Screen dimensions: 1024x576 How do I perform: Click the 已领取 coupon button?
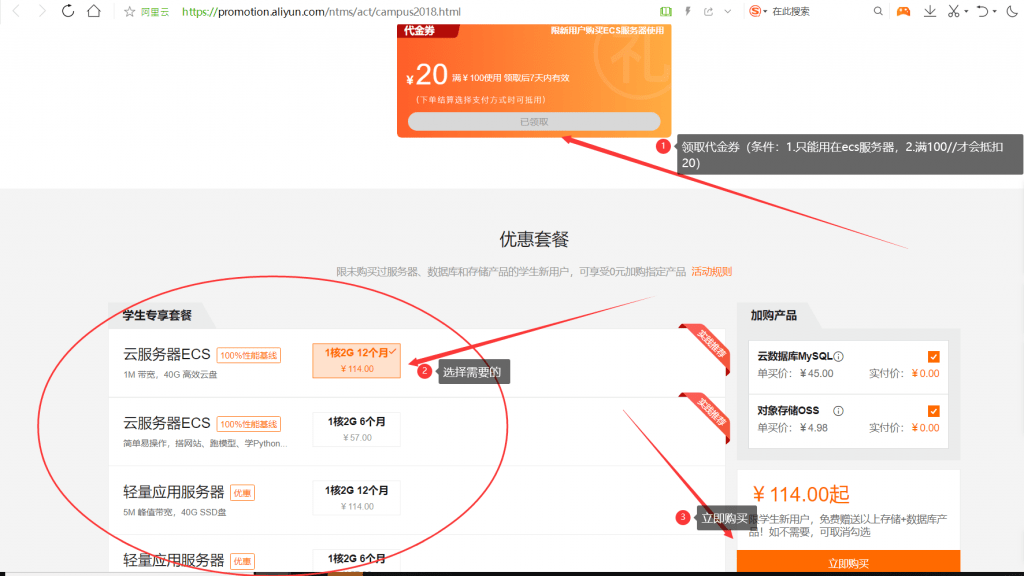(x=534, y=121)
